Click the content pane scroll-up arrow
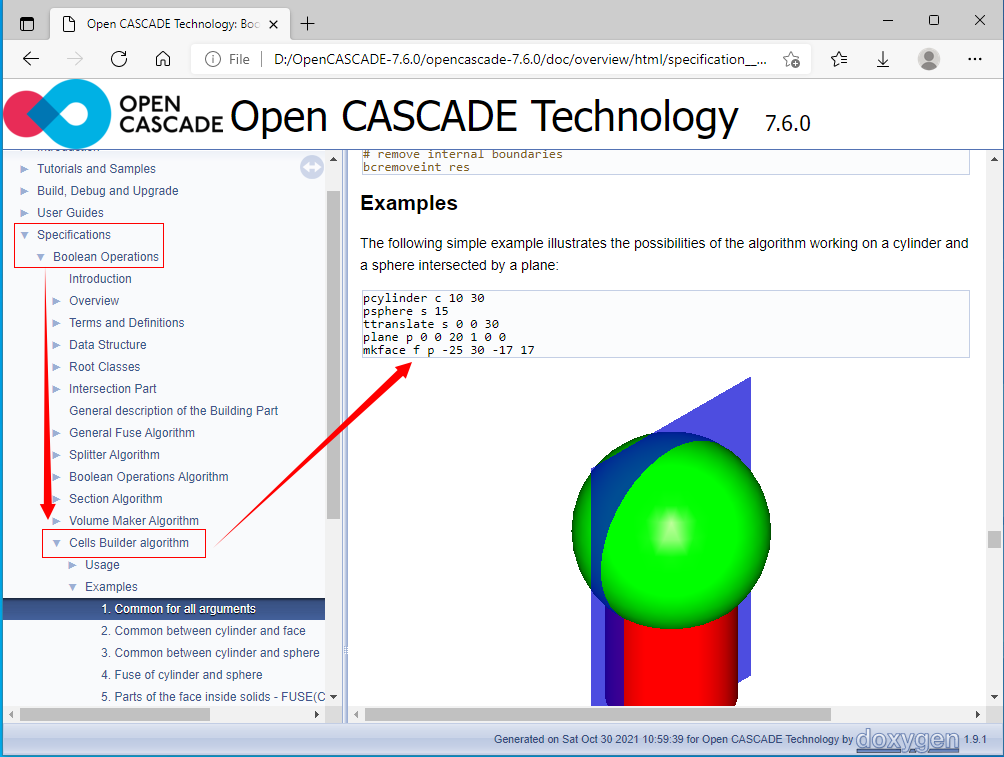This screenshot has height=757, width=1004. tap(994, 159)
